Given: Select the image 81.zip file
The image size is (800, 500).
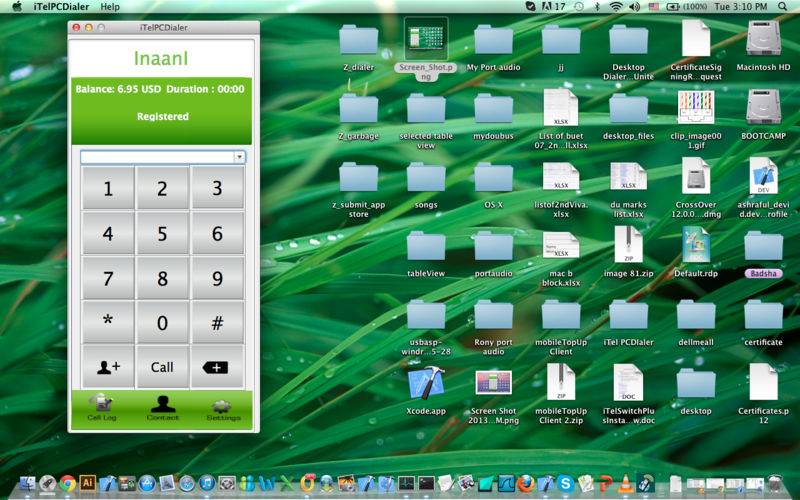Looking at the screenshot, I should click(628, 245).
